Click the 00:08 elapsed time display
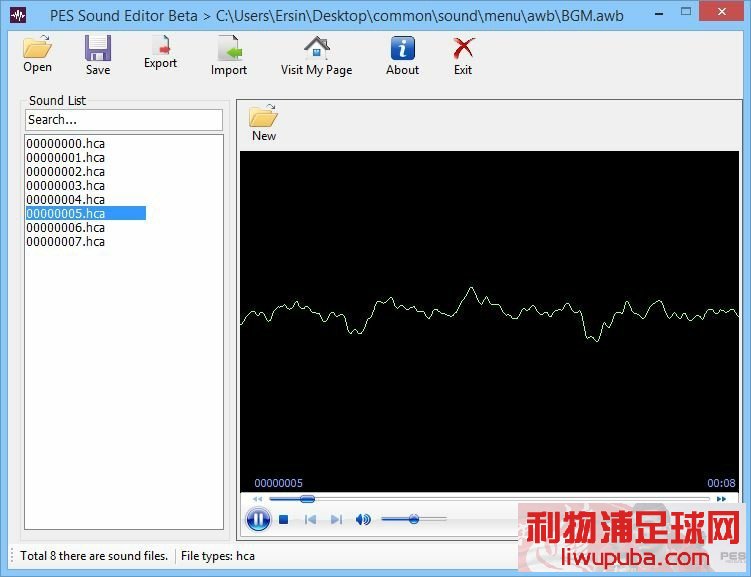The image size is (751, 577). (721, 483)
